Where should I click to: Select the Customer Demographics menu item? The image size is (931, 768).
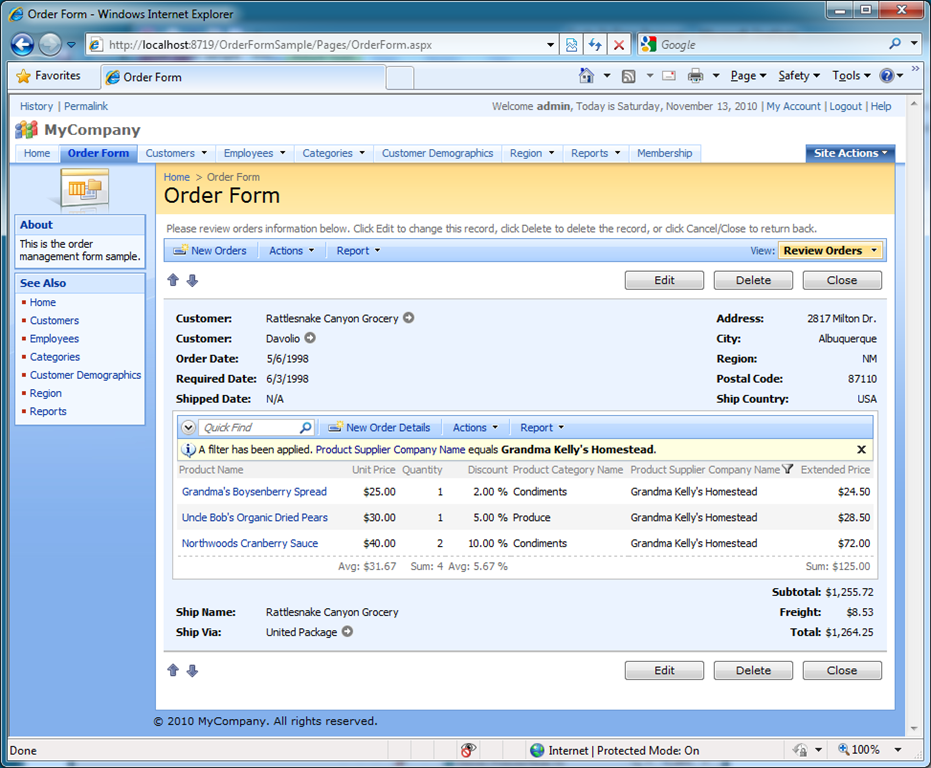tap(437, 153)
